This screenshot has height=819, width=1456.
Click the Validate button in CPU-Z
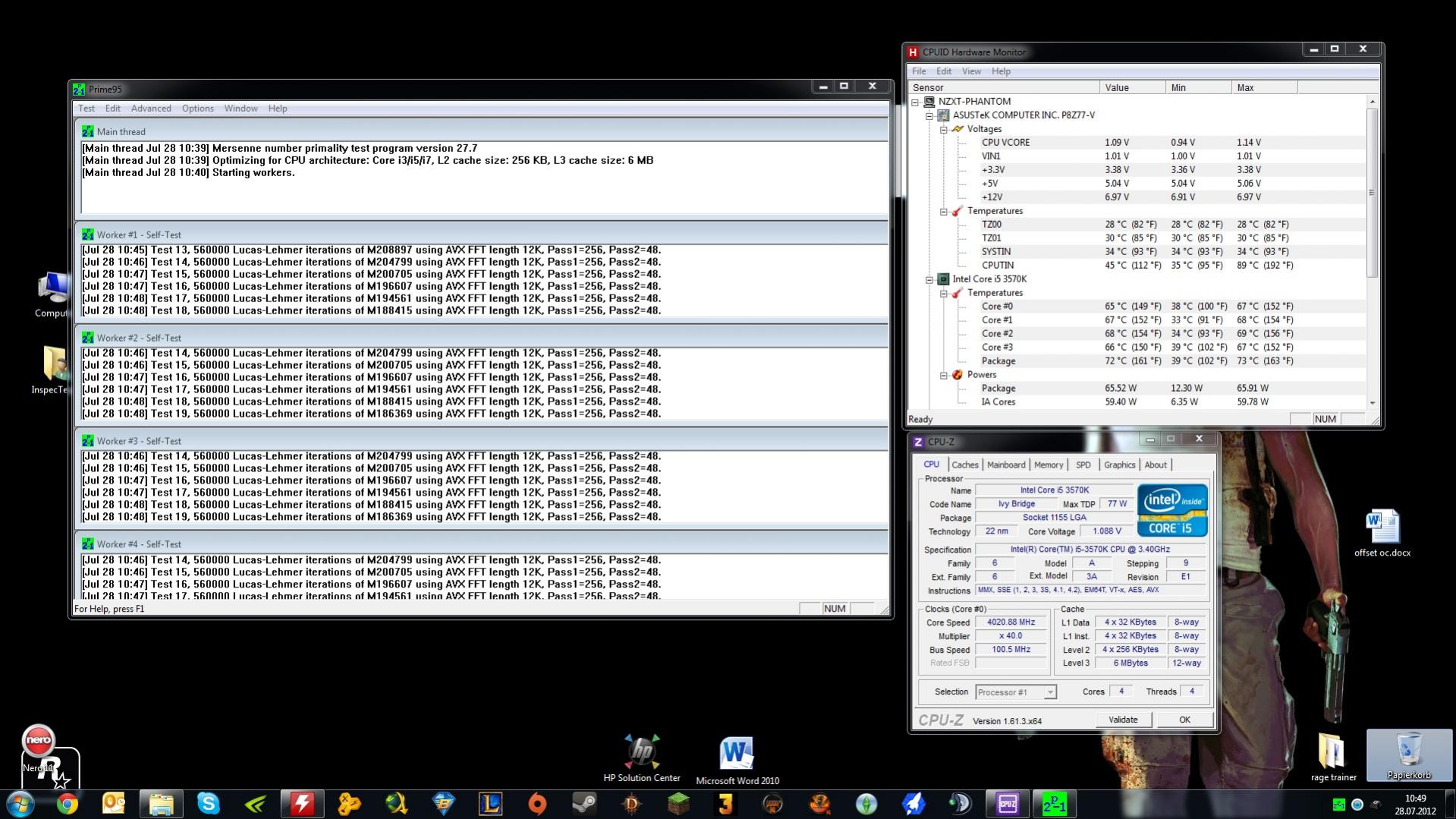[1123, 720]
